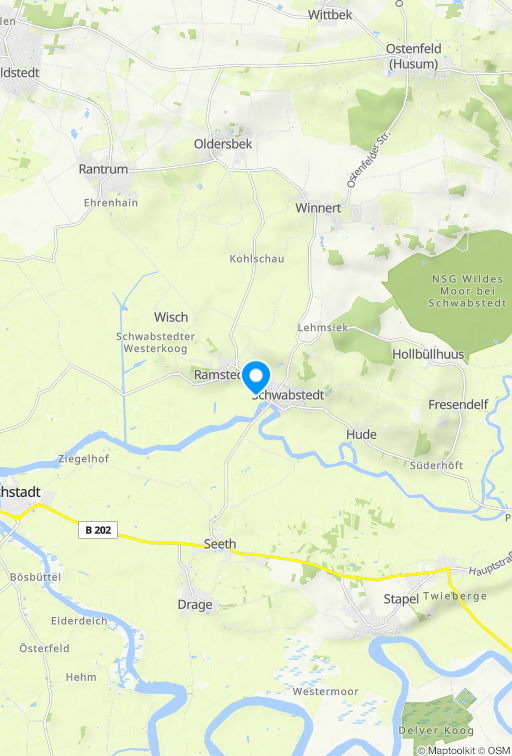512x756 pixels.
Task: Click the OSM attribution link
Action: 496,750
